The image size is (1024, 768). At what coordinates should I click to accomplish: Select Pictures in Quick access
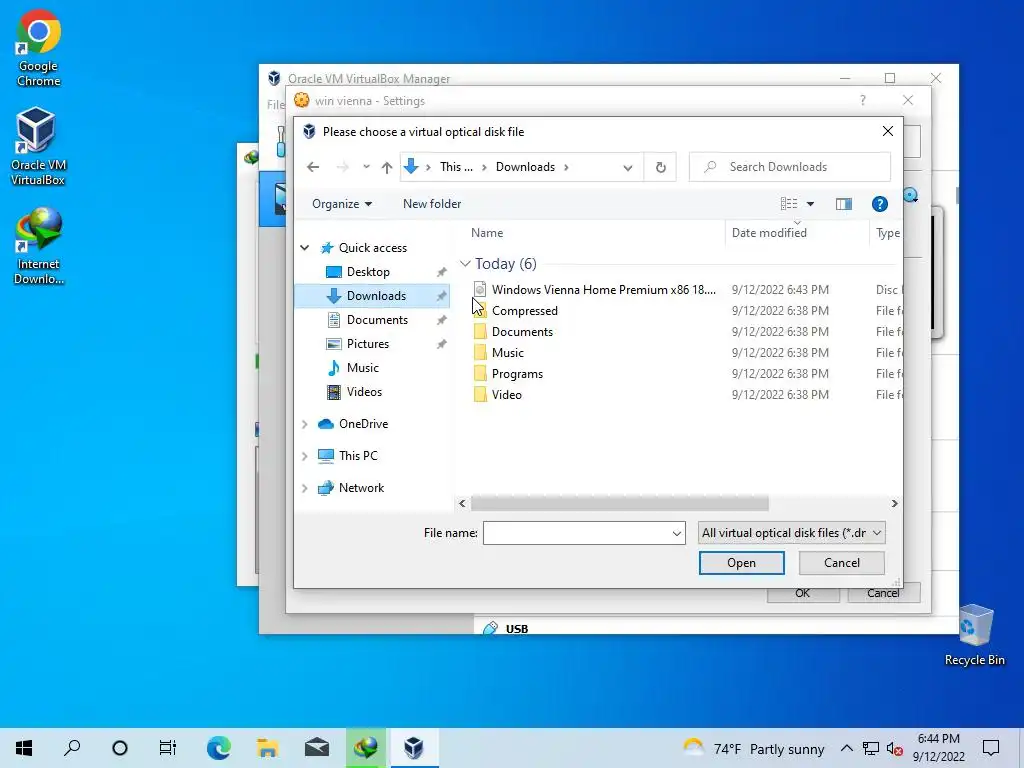click(x=367, y=344)
